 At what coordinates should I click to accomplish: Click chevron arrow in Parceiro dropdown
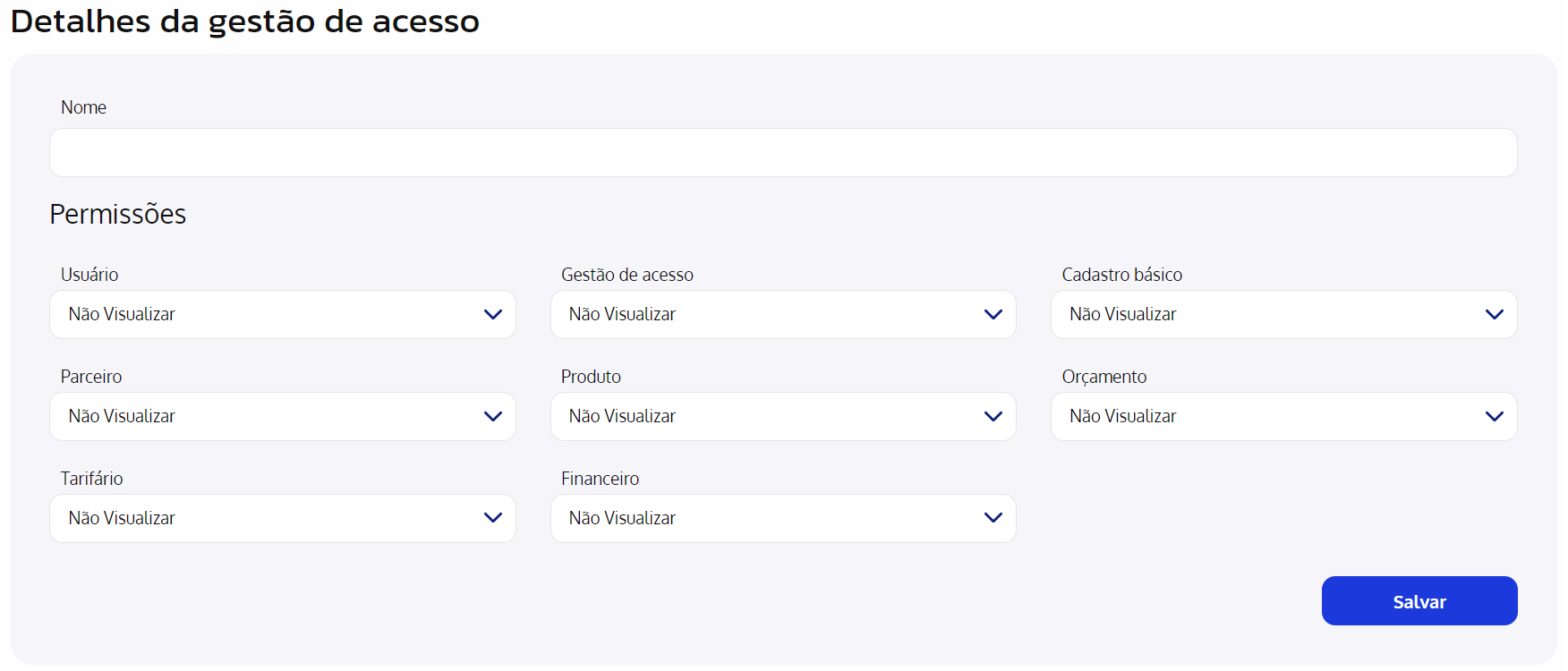pyautogui.click(x=493, y=416)
